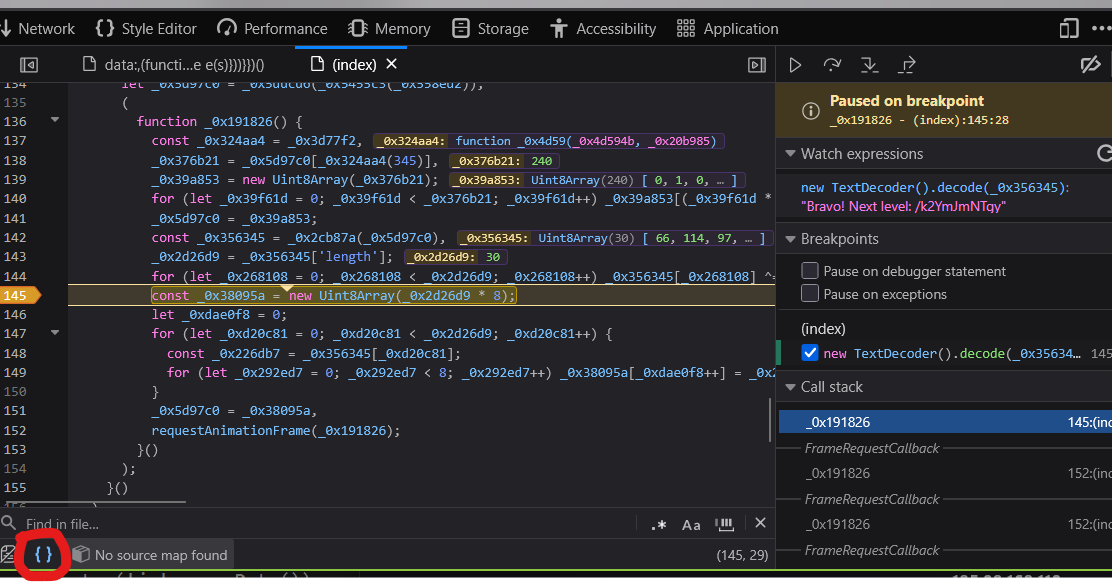This screenshot has width=1112, height=582.
Task: Click the pretty print source braces icon
Action: pos(43,554)
